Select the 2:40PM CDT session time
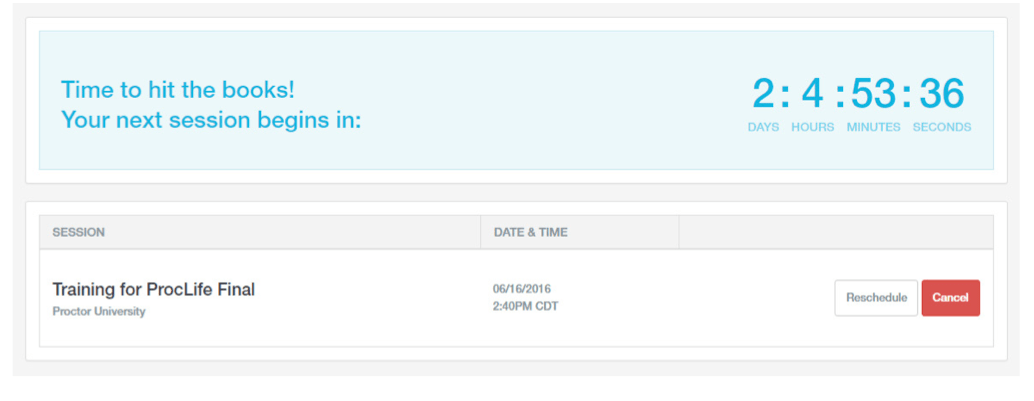The image size is (1034, 401). pyautogui.click(x=526, y=306)
